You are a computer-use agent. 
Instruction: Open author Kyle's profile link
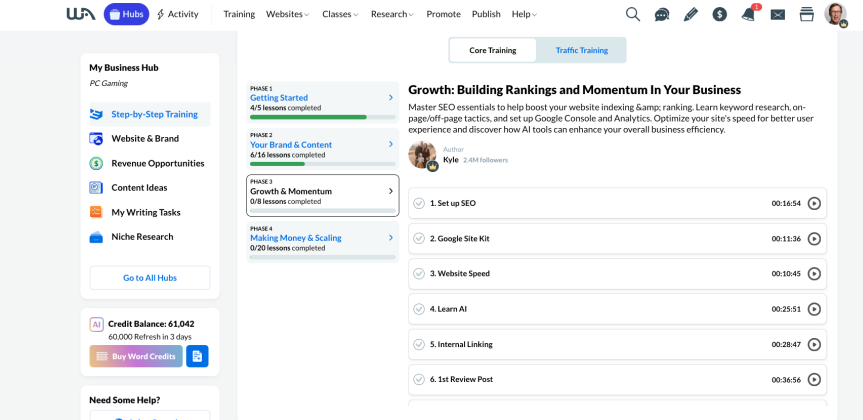(x=451, y=160)
